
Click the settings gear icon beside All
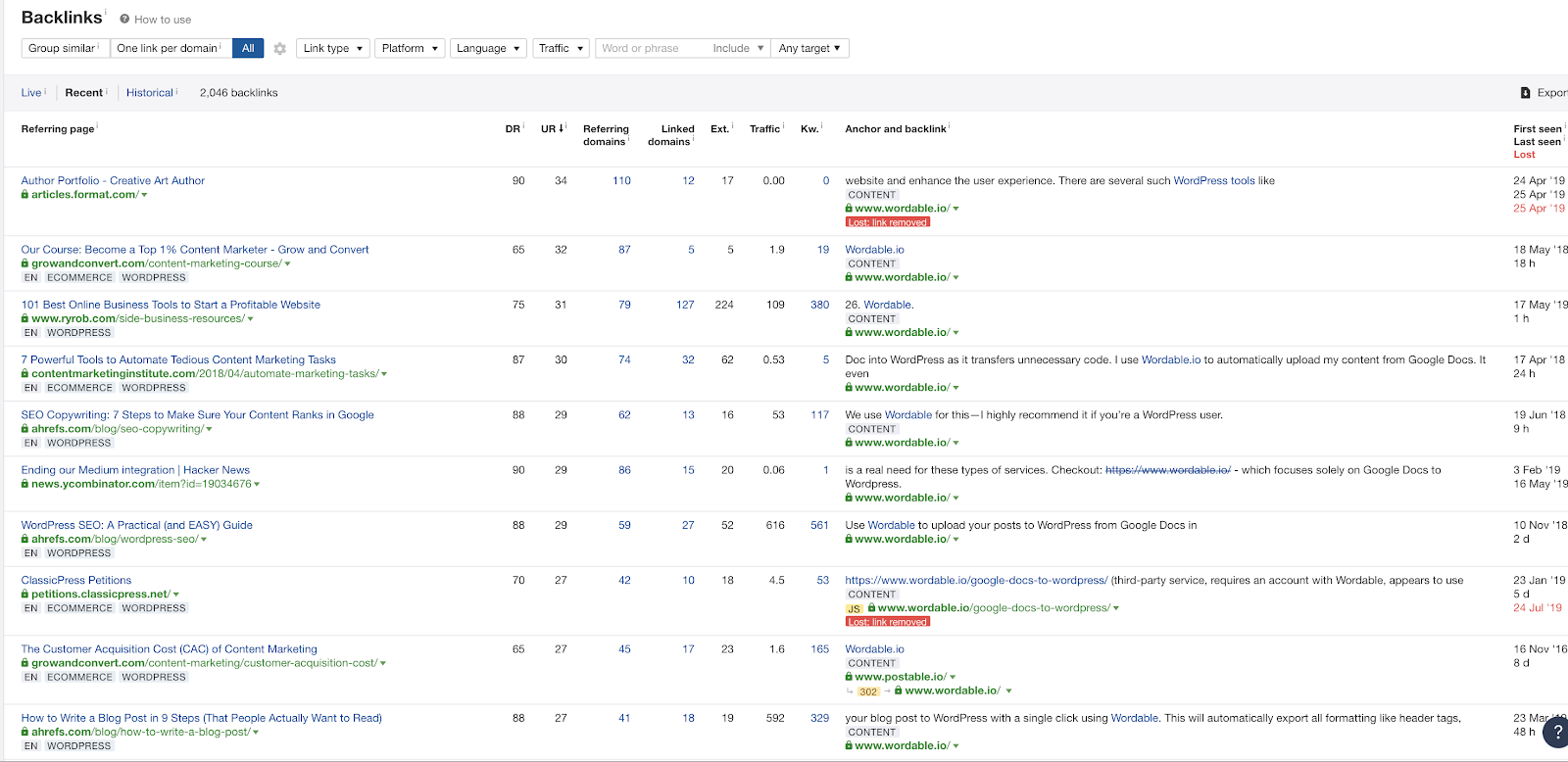pos(280,49)
